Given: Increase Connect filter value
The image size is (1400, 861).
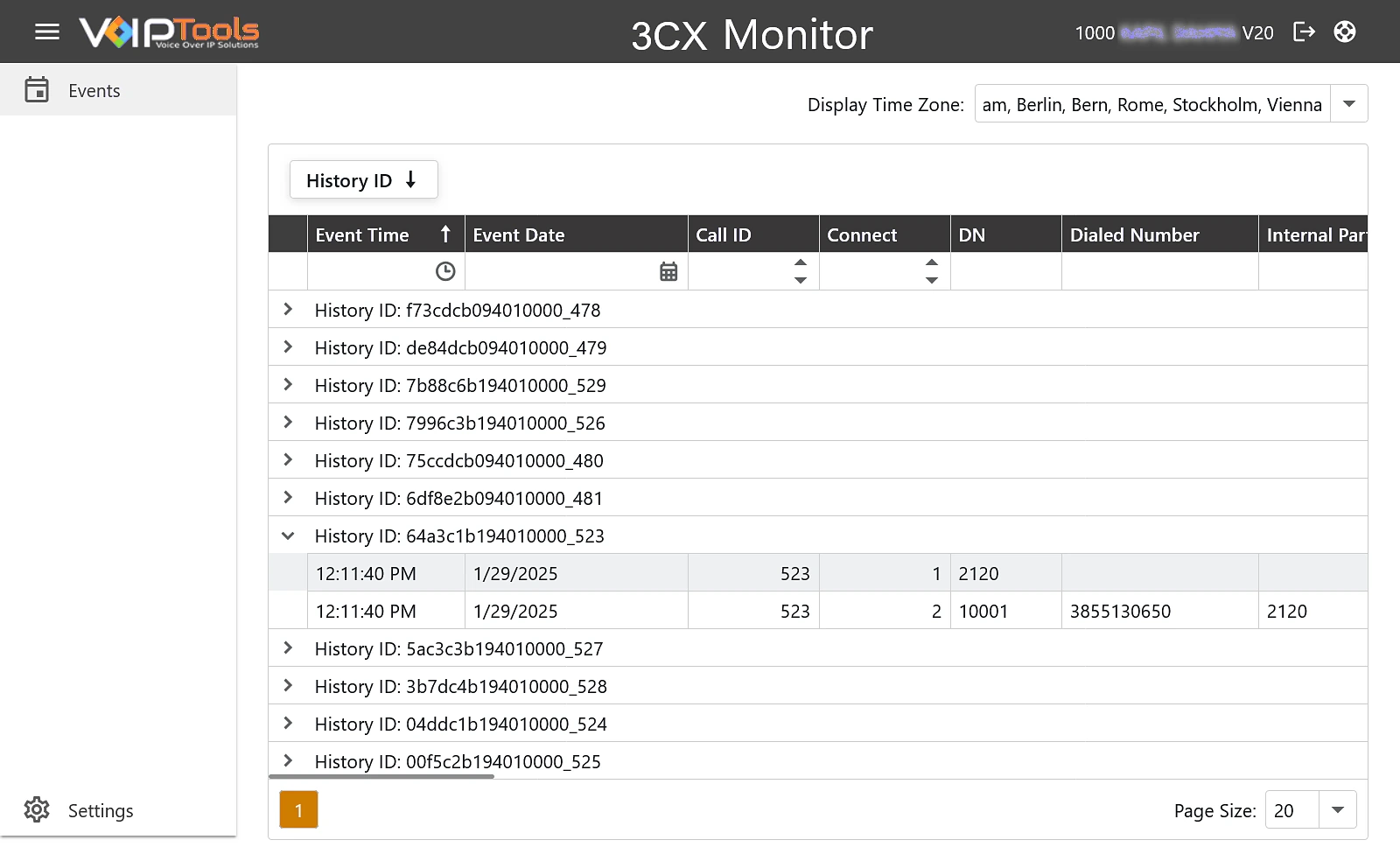Looking at the screenshot, I should pos(931,262).
